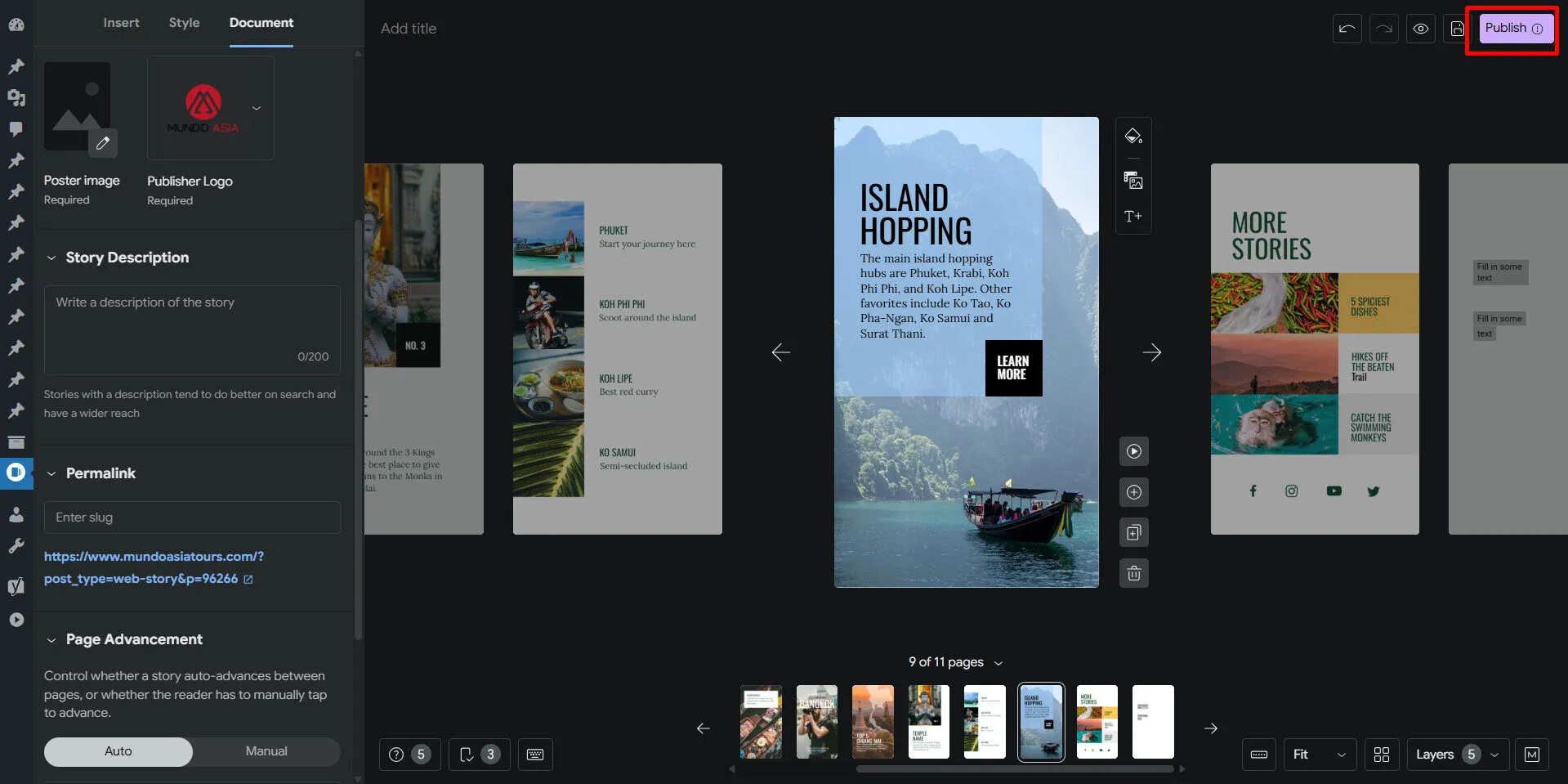
Task: Open Yoast SEO from the admin sidebar
Action: (16, 586)
